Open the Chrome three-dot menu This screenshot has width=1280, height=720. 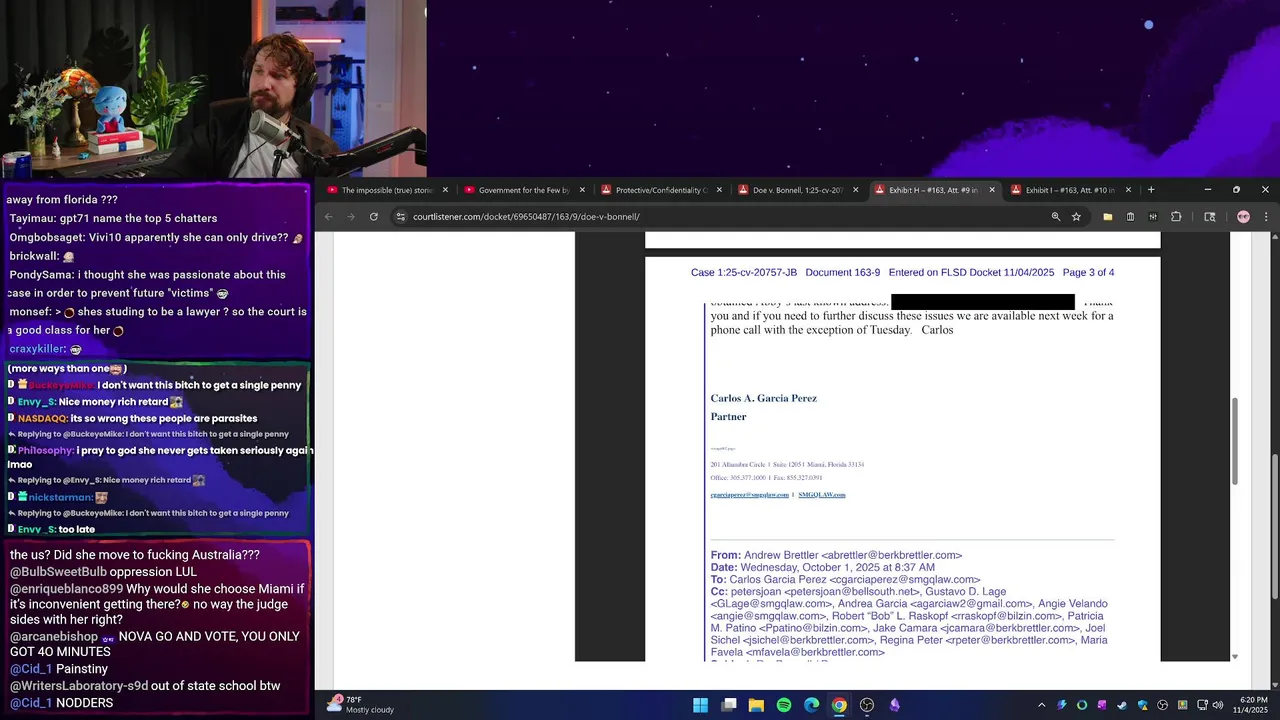[x=1266, y=217]
